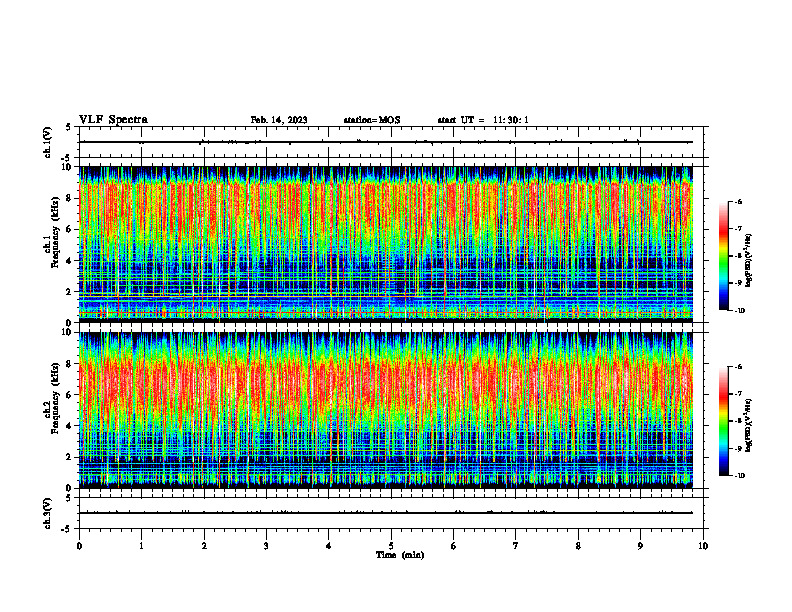
Task: Select the ch.1 "Frequency (kHz)" axis label
Action: [55, 232]
